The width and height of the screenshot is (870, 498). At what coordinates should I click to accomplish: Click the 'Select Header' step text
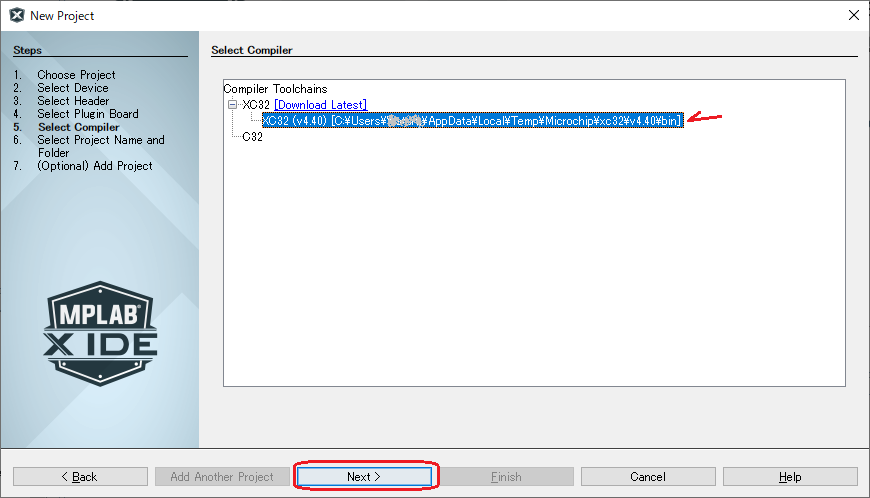73,101
